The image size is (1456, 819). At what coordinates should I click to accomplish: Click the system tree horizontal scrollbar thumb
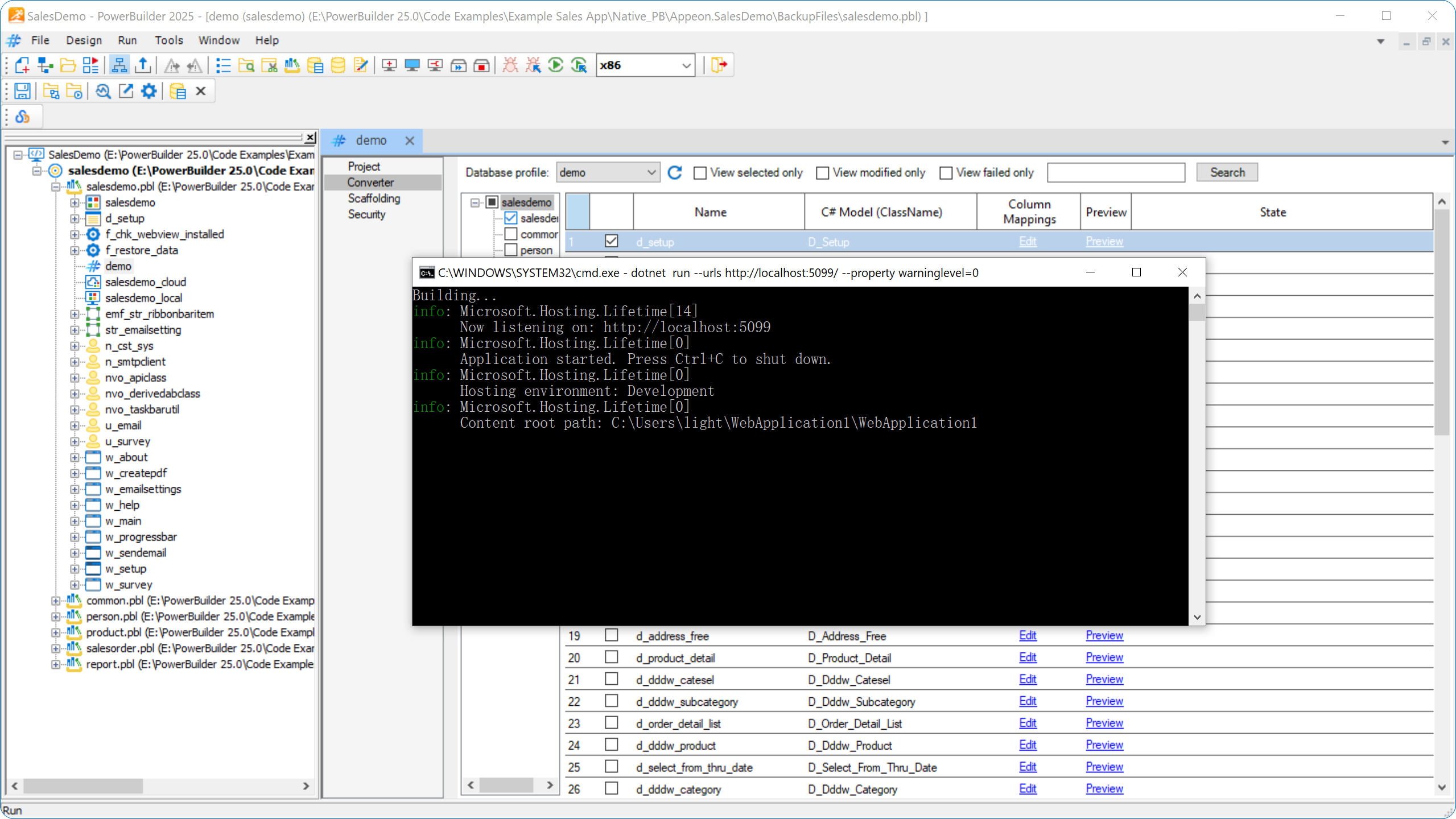pyautogui.click(x=83, y=786)
